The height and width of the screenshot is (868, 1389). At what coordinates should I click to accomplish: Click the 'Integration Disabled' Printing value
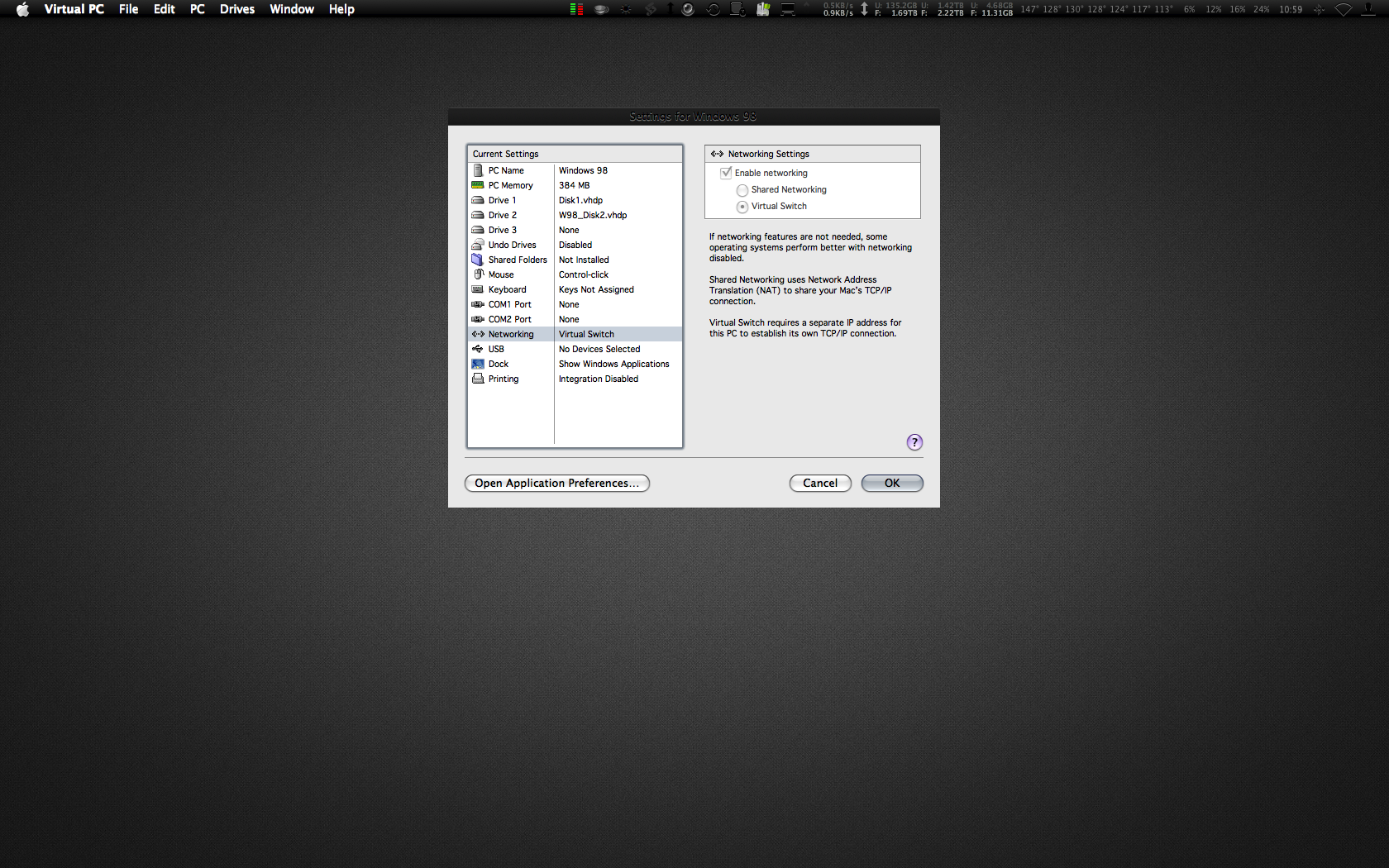(x=599, y=379)
